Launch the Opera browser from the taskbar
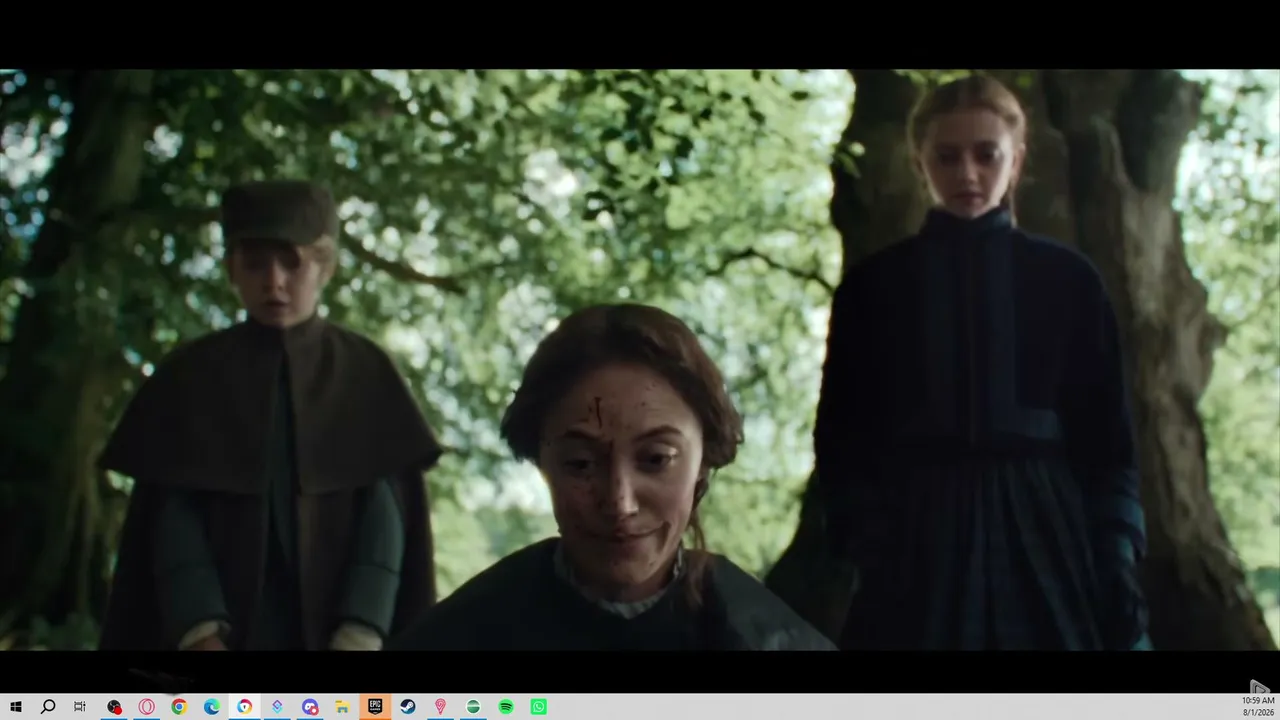1280x720 pixels. pos(147,707)
